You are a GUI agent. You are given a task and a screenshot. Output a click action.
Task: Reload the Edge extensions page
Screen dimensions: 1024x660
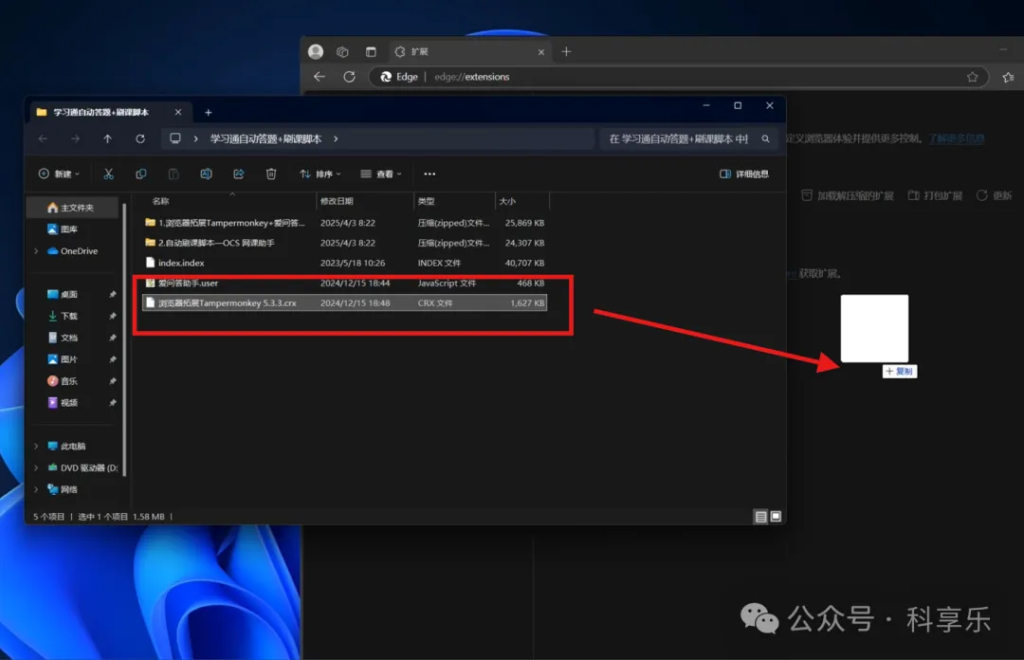(x=349, y=76)
